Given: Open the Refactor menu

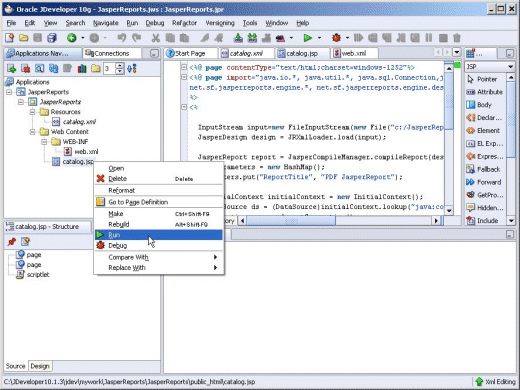Looking at the screenshot, I should coord(184,23).
